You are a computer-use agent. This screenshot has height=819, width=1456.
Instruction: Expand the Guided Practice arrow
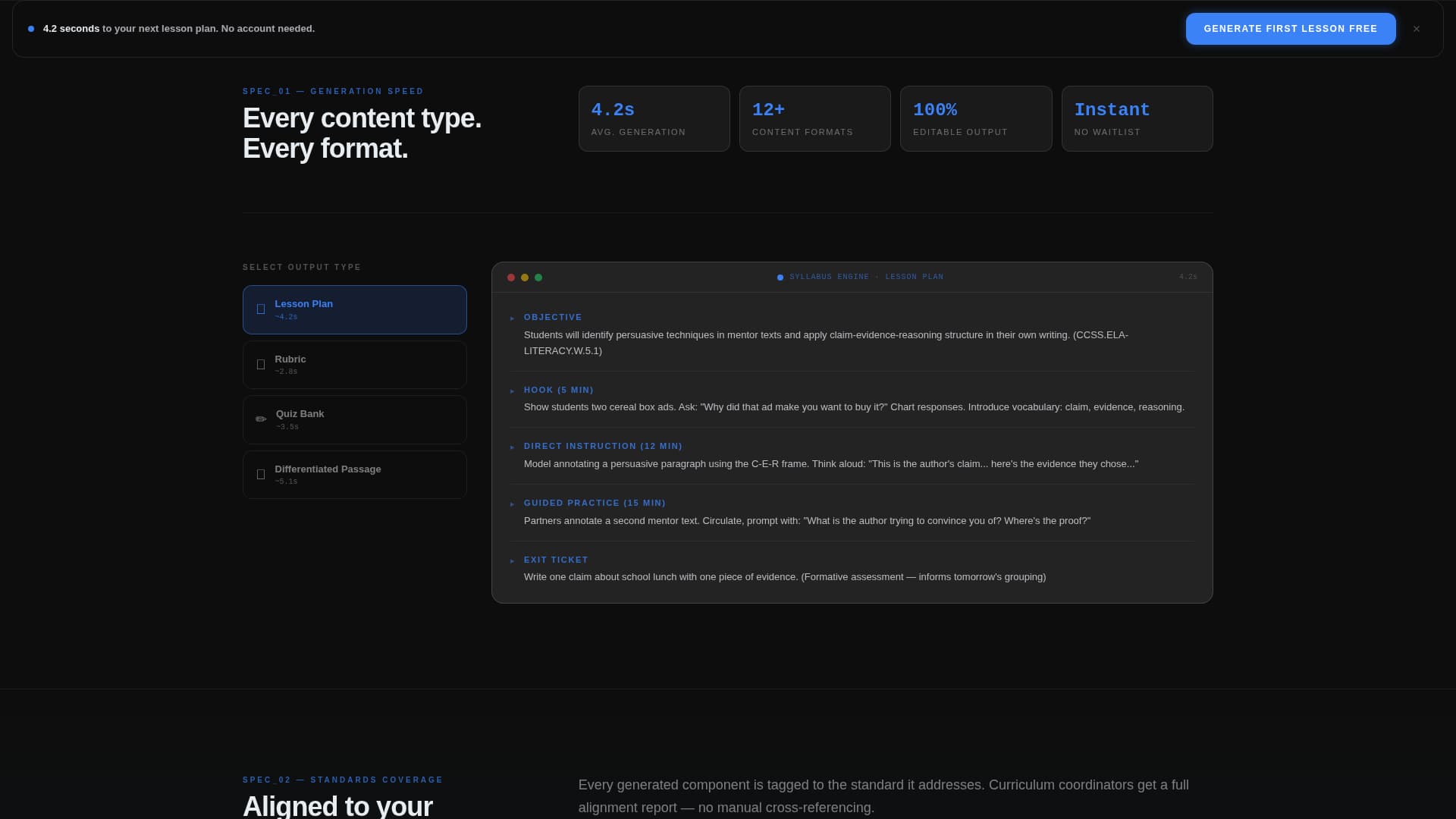(513, 504)
